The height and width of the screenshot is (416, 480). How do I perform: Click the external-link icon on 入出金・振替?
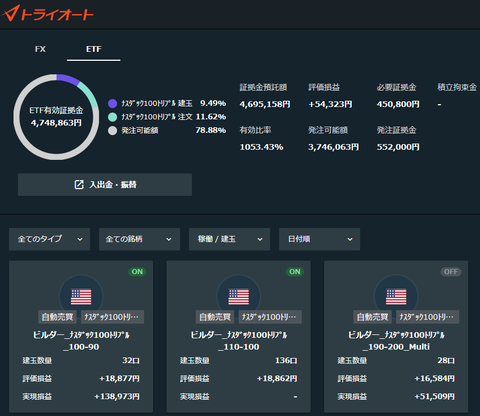tap(79, 184)
